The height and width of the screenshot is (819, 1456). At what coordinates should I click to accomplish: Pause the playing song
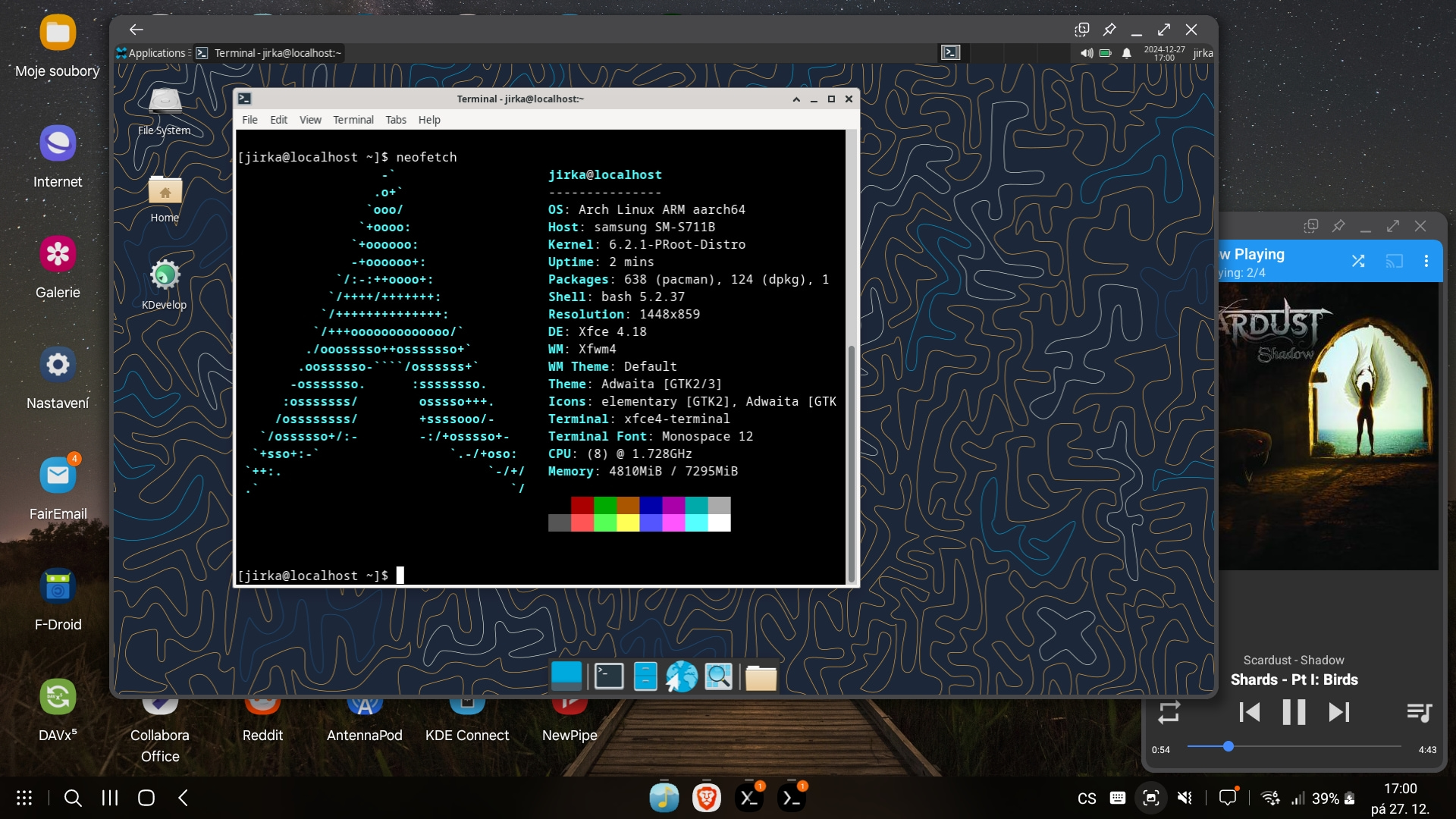(1294, 712)
